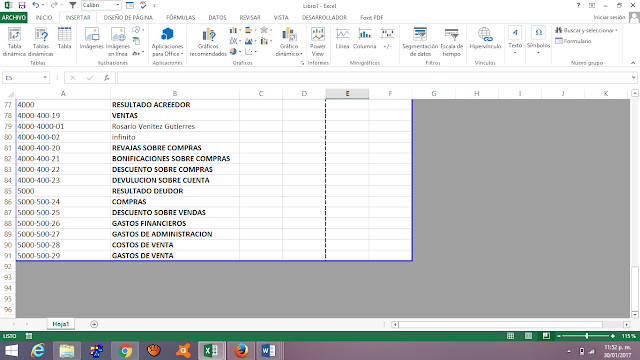Select column E header
640x360 pixels.
[x=347, y=93]
